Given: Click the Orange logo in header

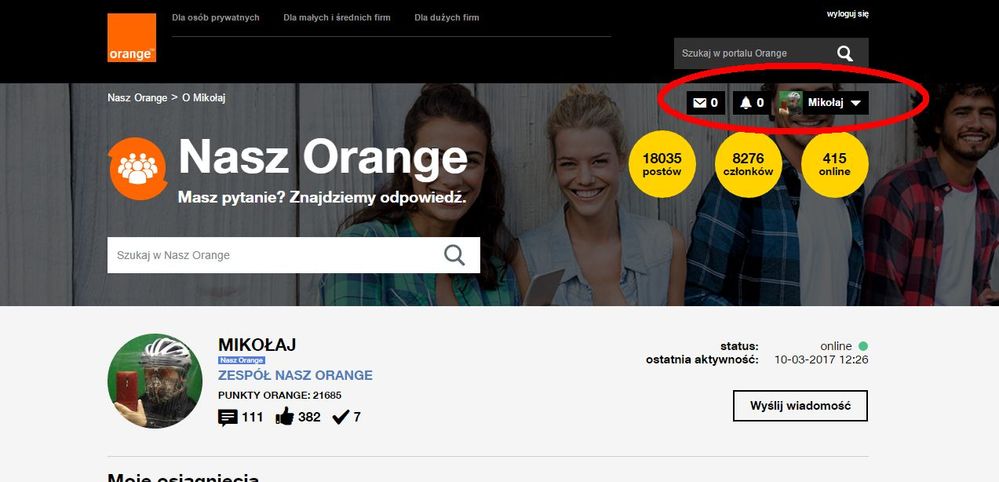Looking at the screenshot, I should click(x=131, y=38).
